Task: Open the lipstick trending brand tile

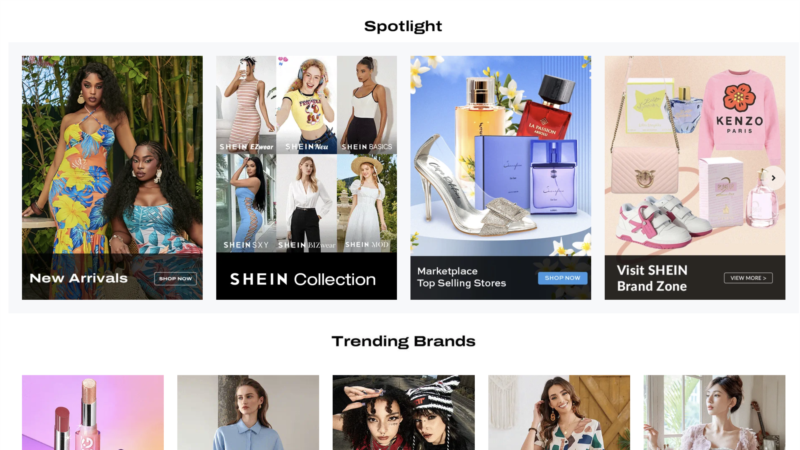Action: tap(93, 412)
